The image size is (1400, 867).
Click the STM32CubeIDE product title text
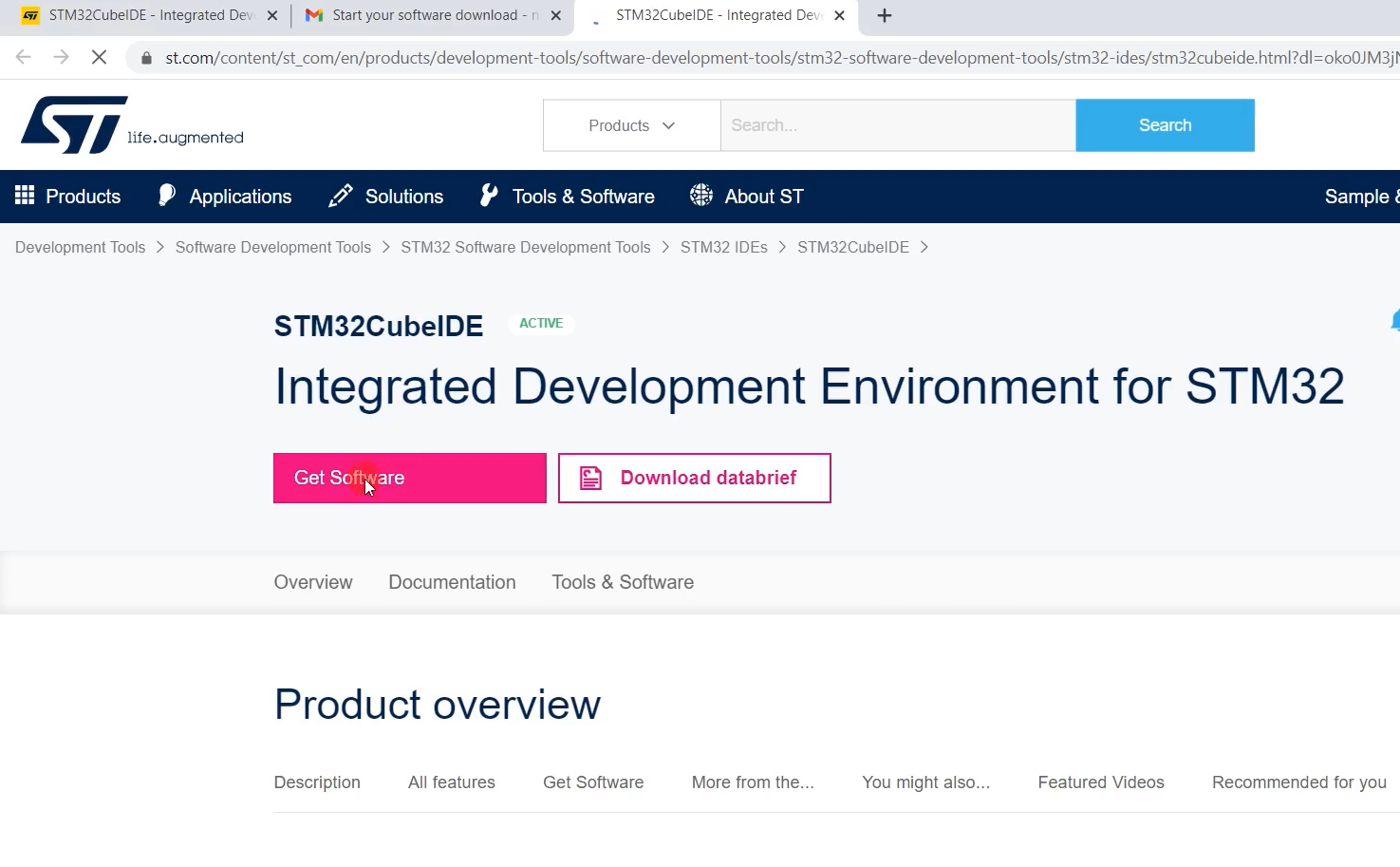click(x=379, y=326)
